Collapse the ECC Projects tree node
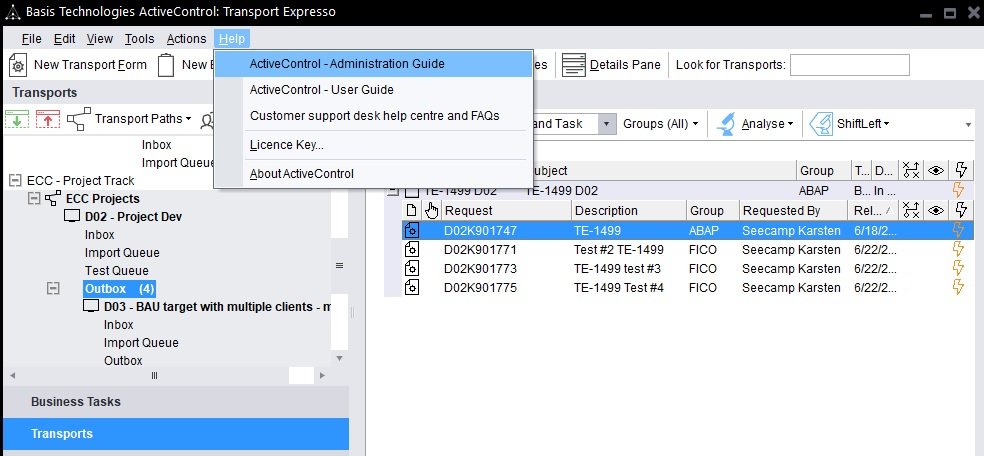This screenshot has width=984, height=456. 35,199
